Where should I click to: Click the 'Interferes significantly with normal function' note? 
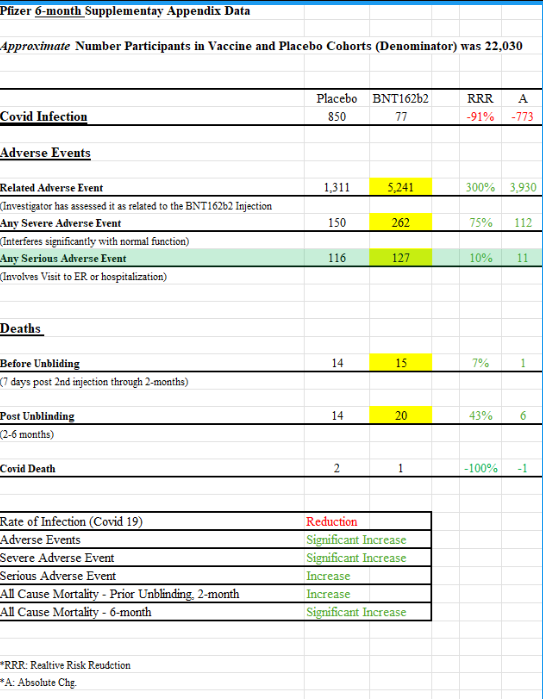point(95,241)
